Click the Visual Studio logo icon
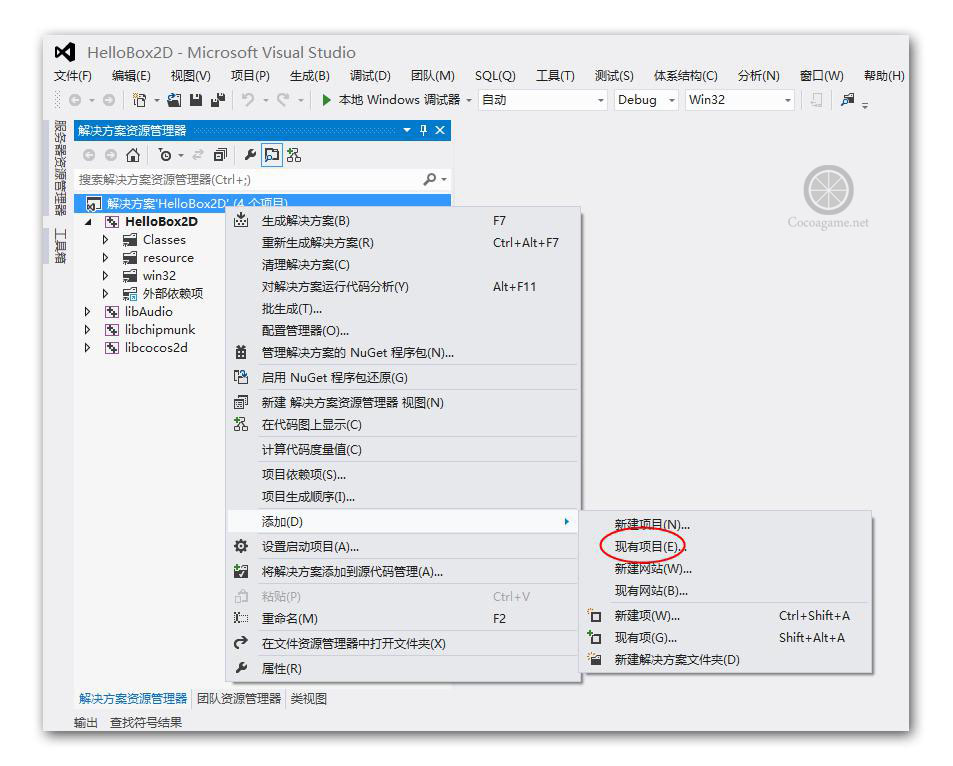The width and height of the screenshot is (953, 766). (65, 52)
